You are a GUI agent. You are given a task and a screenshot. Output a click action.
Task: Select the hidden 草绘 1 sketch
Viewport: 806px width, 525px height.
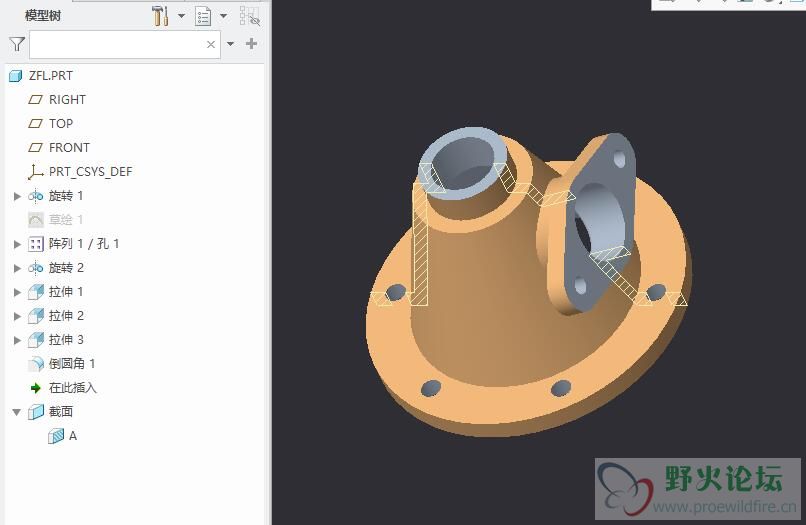66,220
